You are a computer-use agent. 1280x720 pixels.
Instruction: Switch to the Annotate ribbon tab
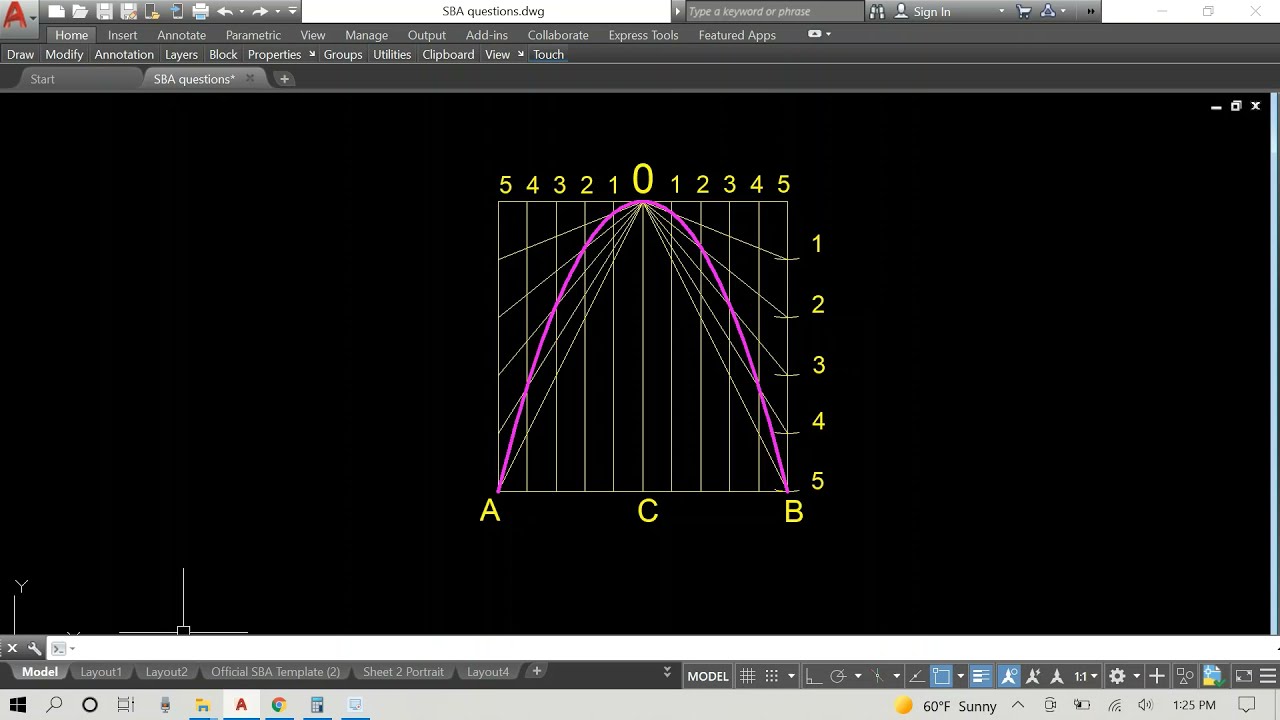click(x=181, y=35)
